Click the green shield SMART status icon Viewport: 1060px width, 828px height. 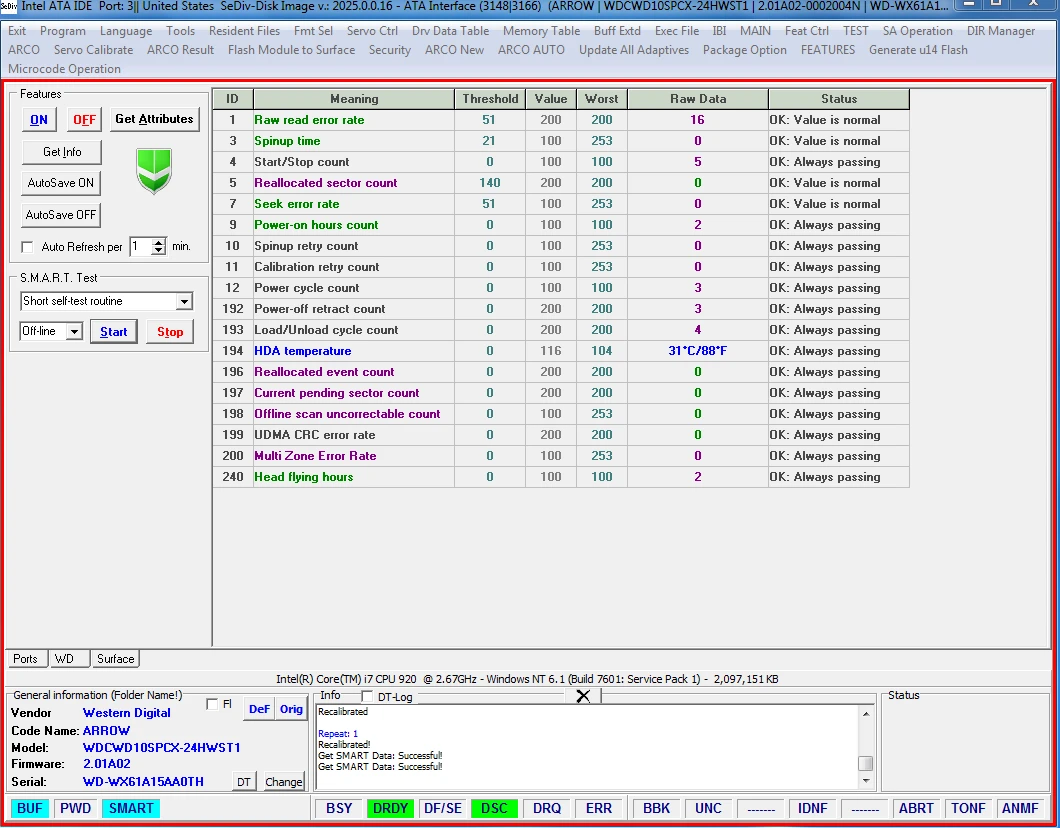(x=154, y=171)
